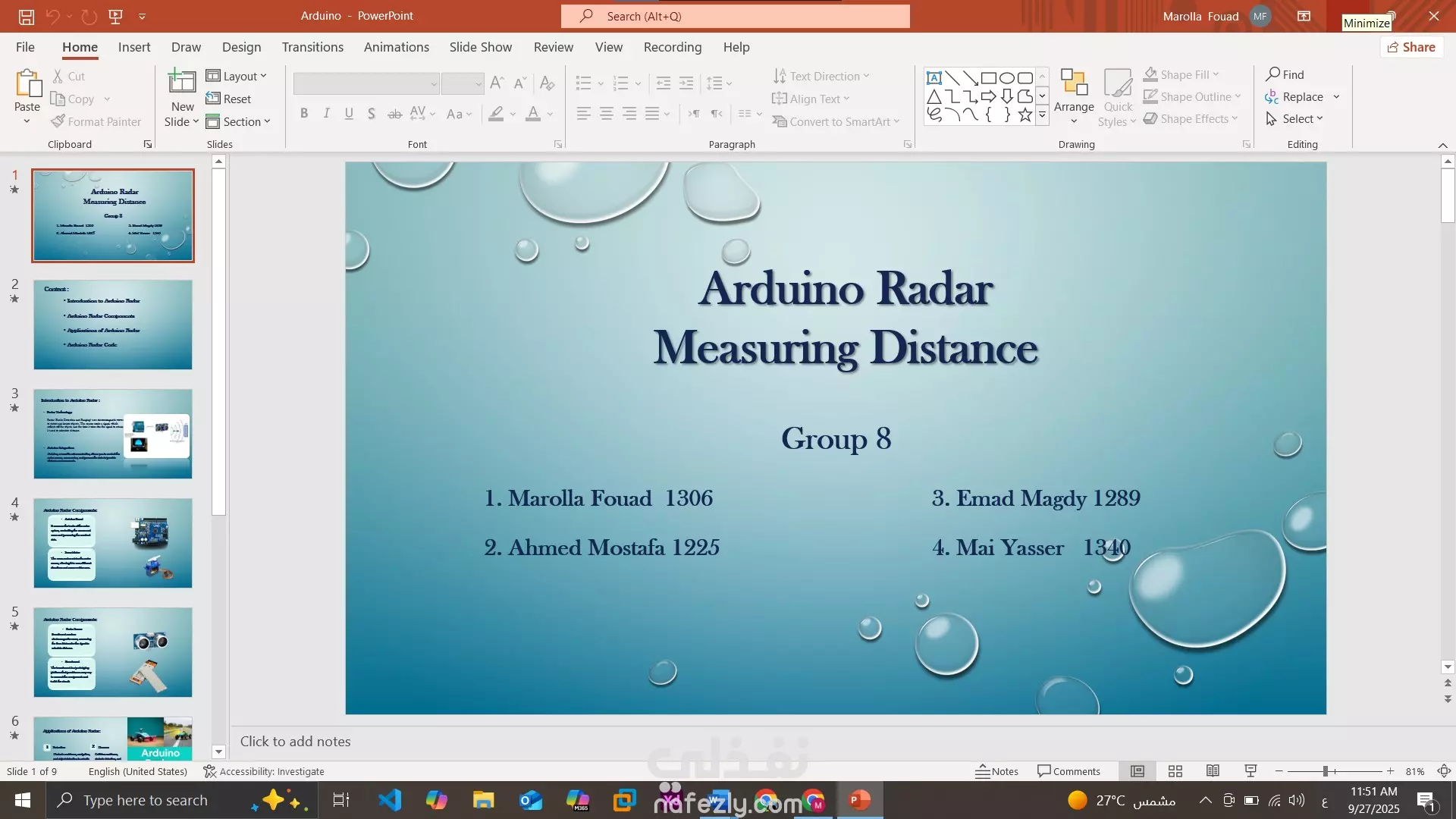This screenshot has height=819, width=1456.
Task: Open the Animations tab
Action: [x=397, y=47]
